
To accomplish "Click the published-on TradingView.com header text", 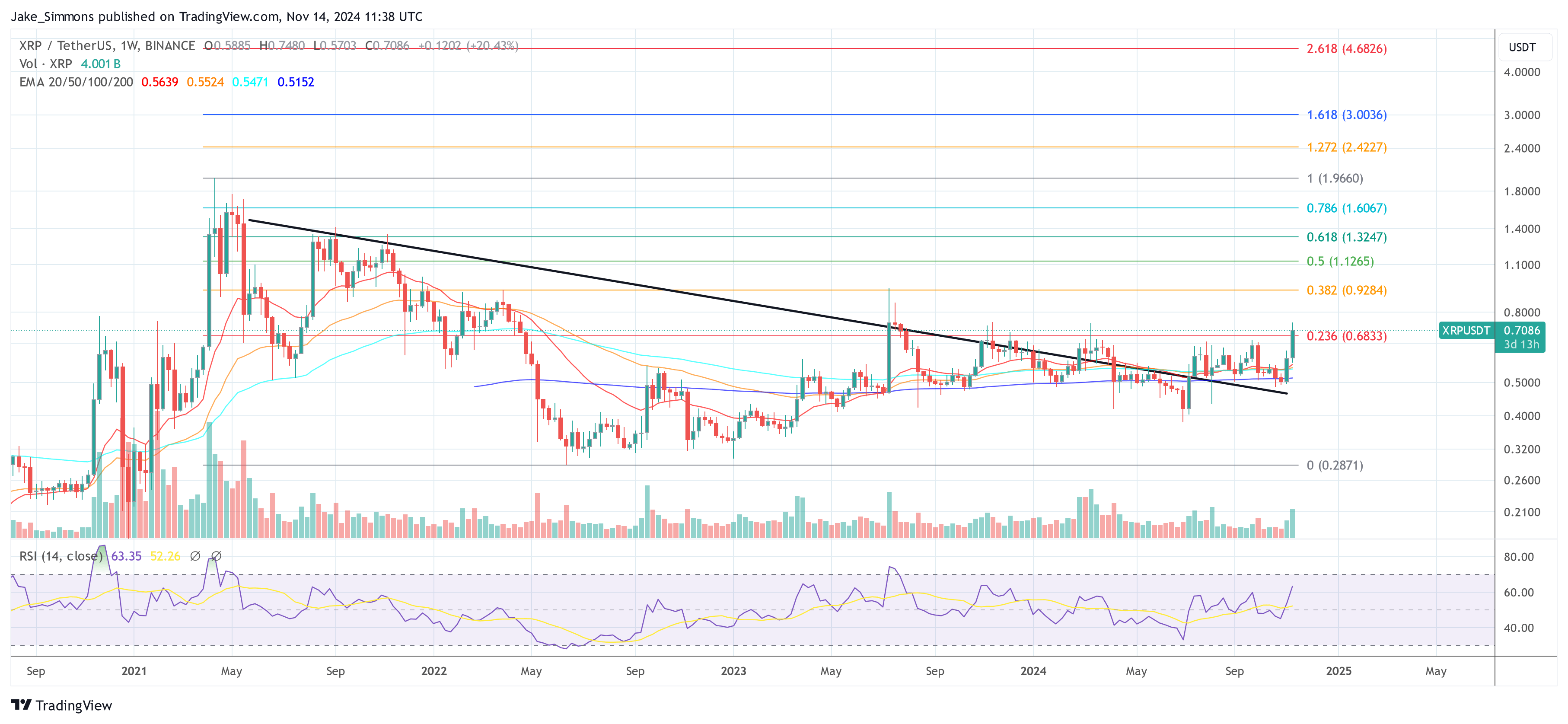I will pyautogui.click(x=217, y=16).
